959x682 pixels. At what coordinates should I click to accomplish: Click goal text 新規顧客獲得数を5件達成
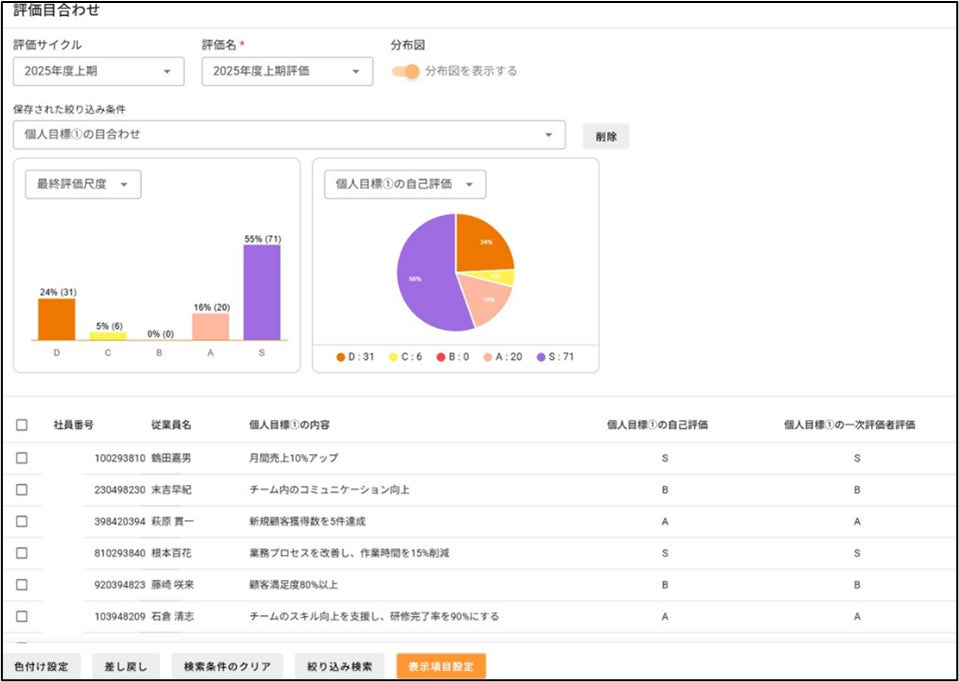(x=308, y=521)
